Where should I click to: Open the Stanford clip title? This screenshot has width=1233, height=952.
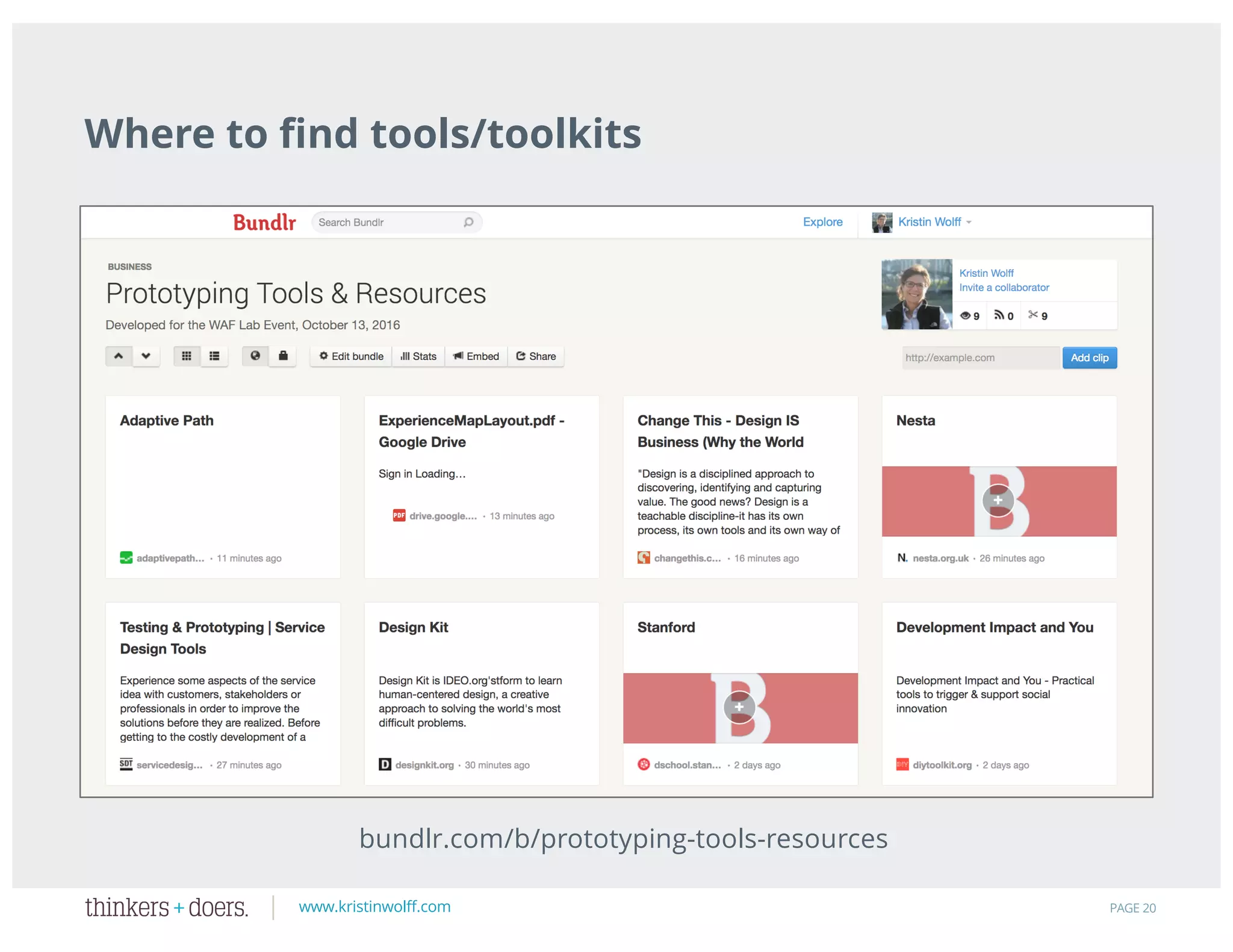click(666, 628)
